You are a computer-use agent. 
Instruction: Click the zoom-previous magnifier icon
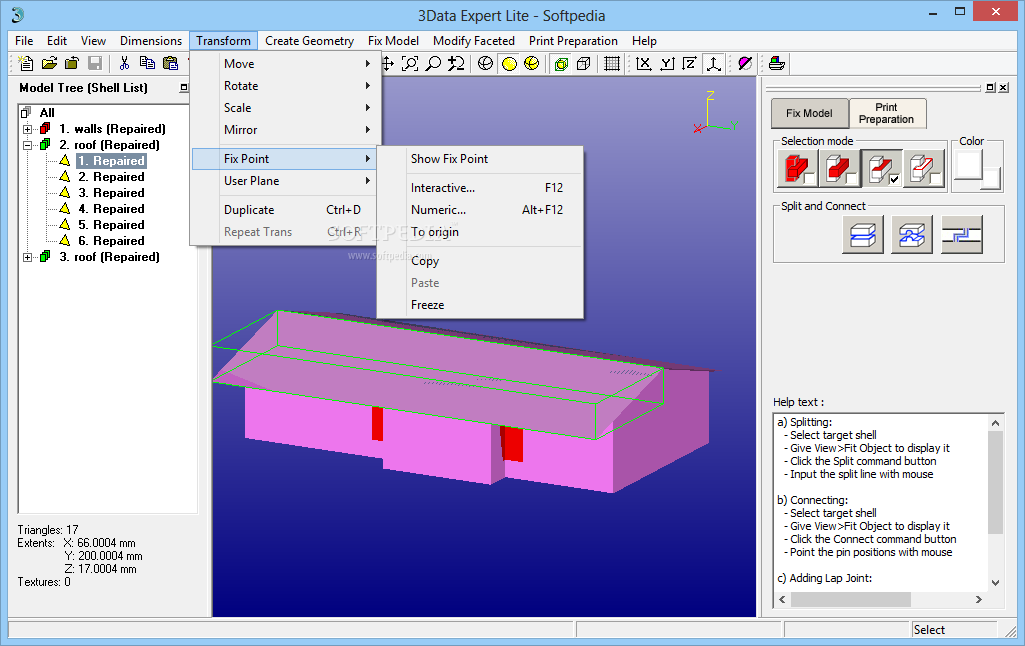tap(456, 63)
